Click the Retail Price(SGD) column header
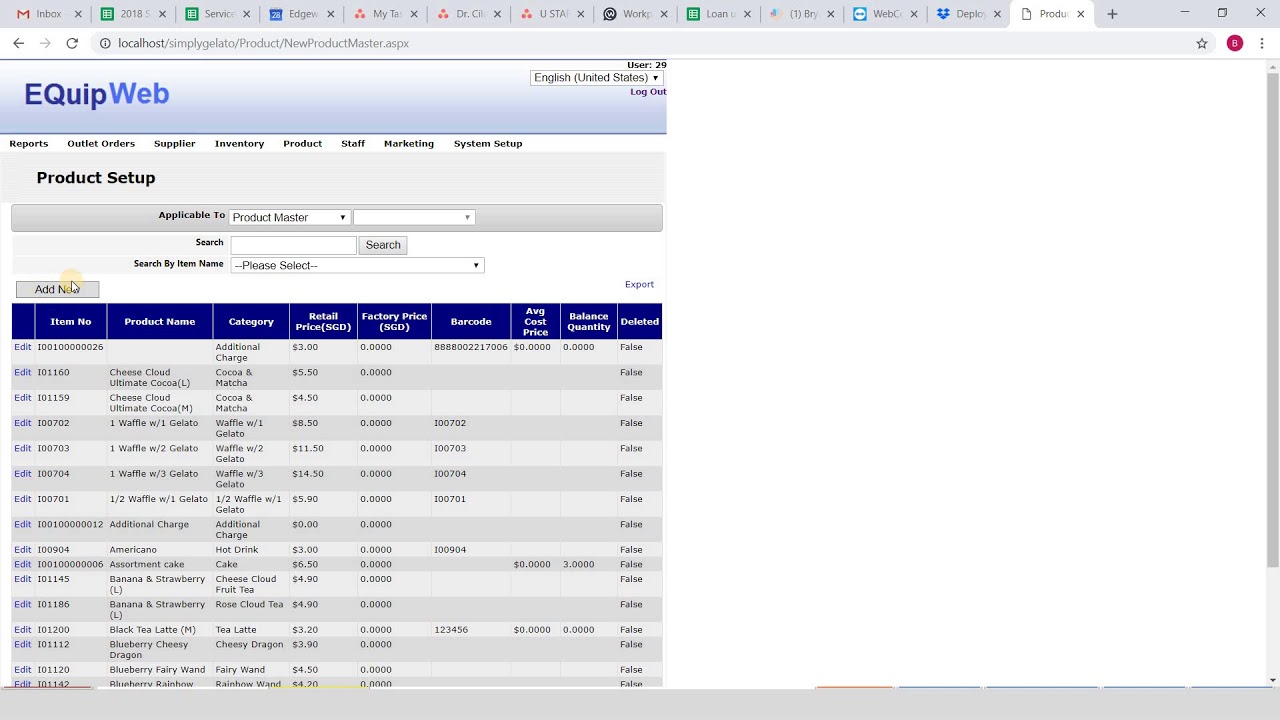The height and width of the screenshot is (720, 1280). [x=323, y=322]
